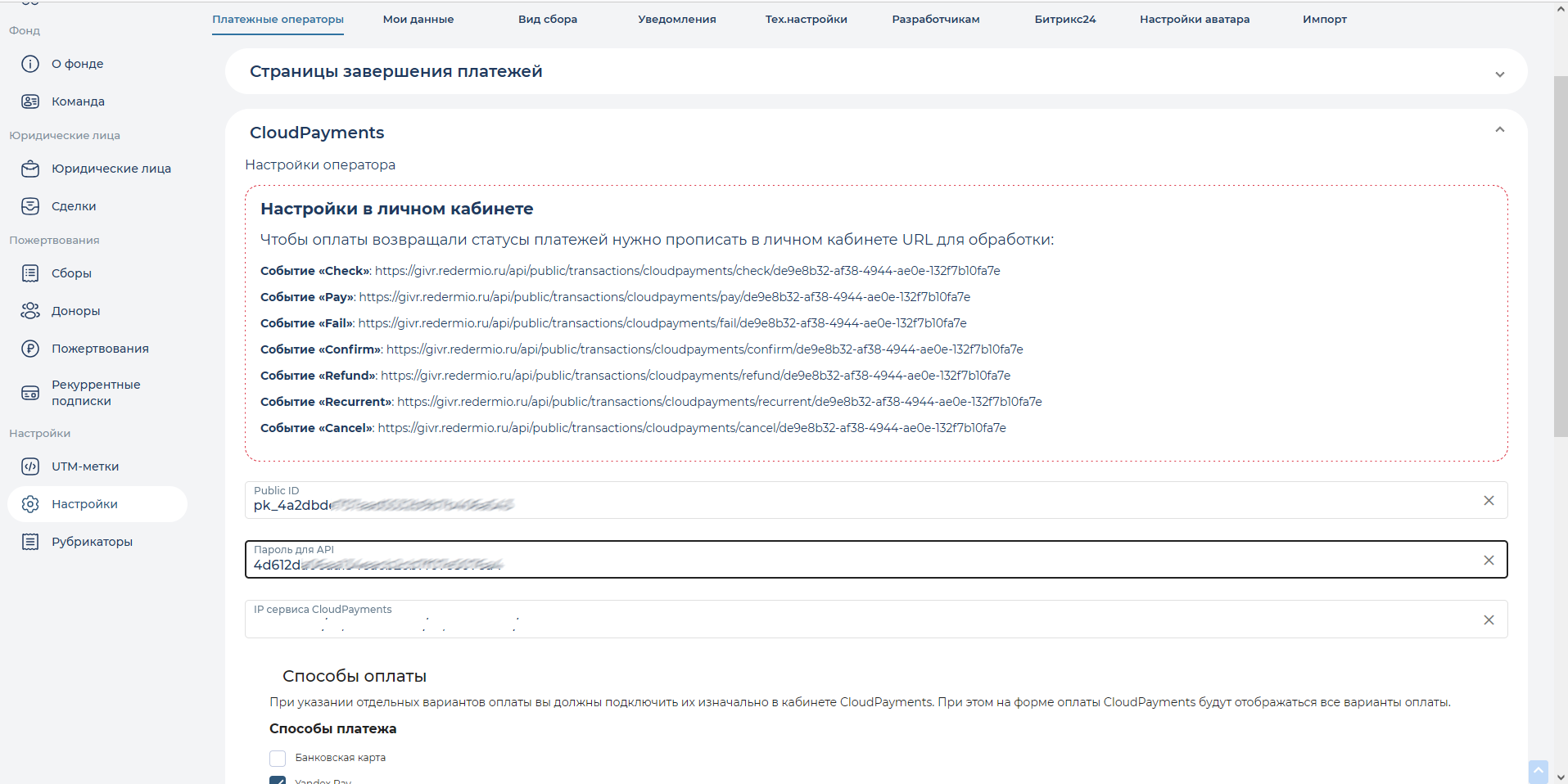Click the Пожертвования circle icon
This screenshot has height=784, width=1568.
pyautogui.click(x=30, y=349)
